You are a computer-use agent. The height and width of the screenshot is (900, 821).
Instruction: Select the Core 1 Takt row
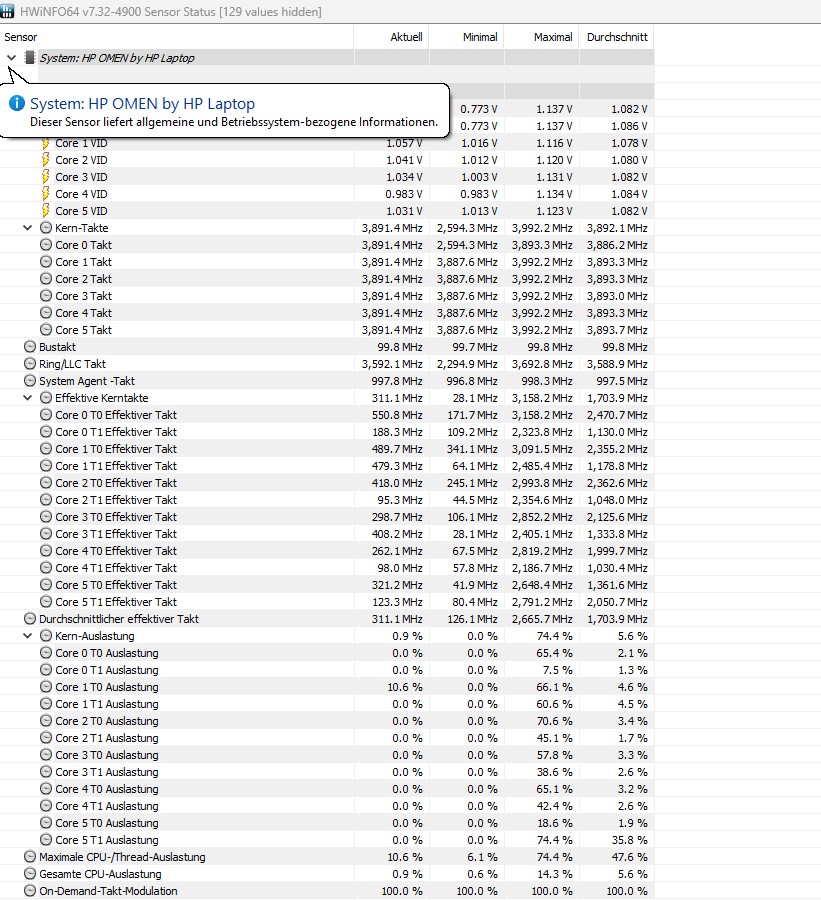coord(327,262)
